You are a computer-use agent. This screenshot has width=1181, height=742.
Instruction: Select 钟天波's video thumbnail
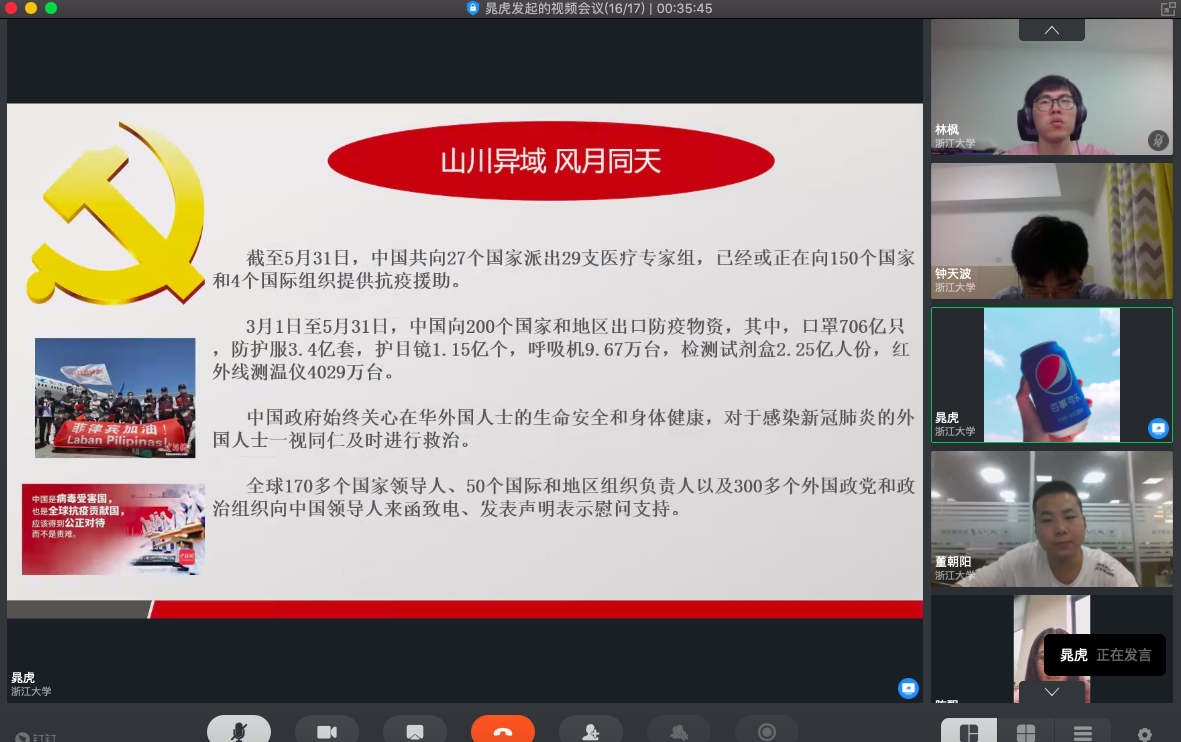pyautogui.click(x=1051, y=230)
